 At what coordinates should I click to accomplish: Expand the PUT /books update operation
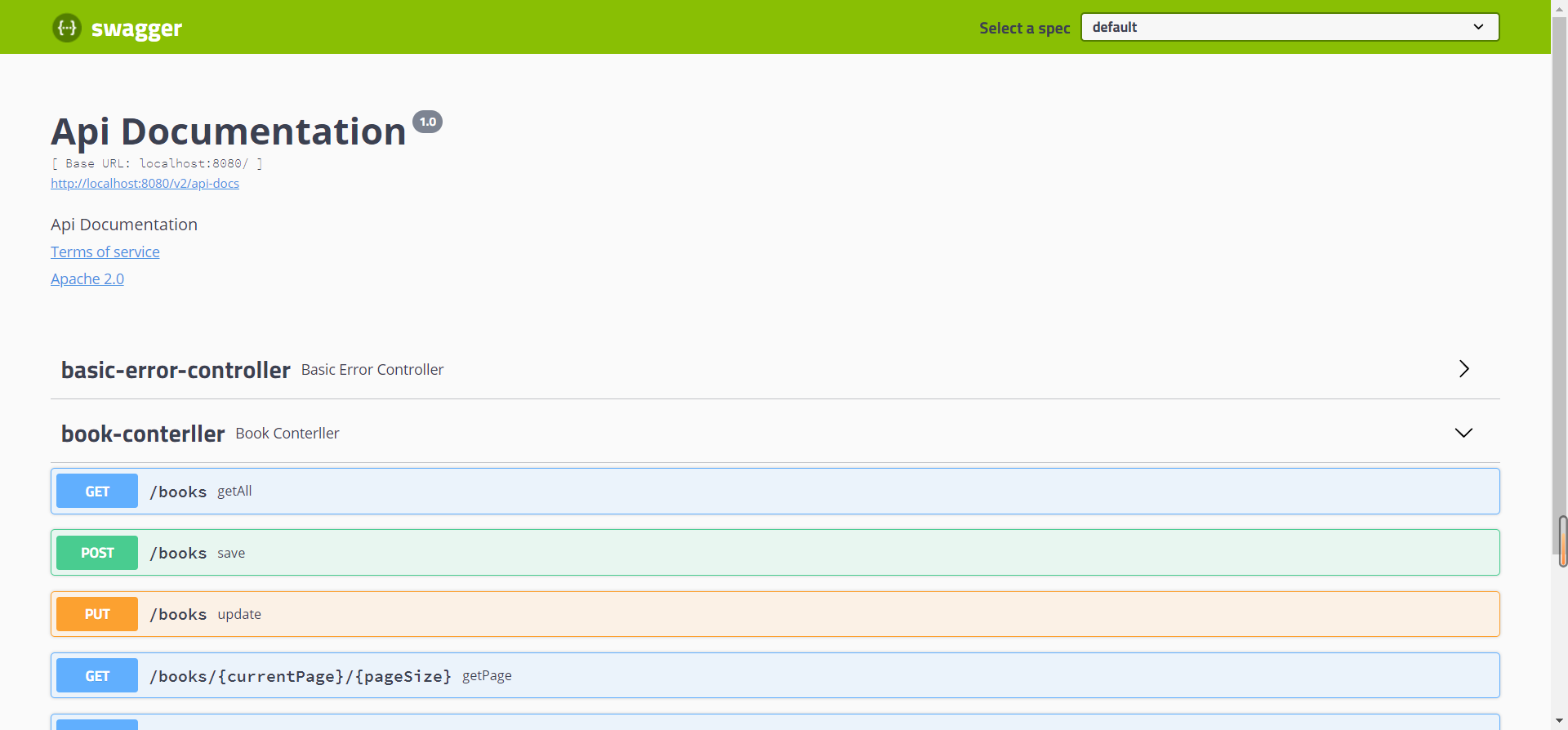pos(775,614)
